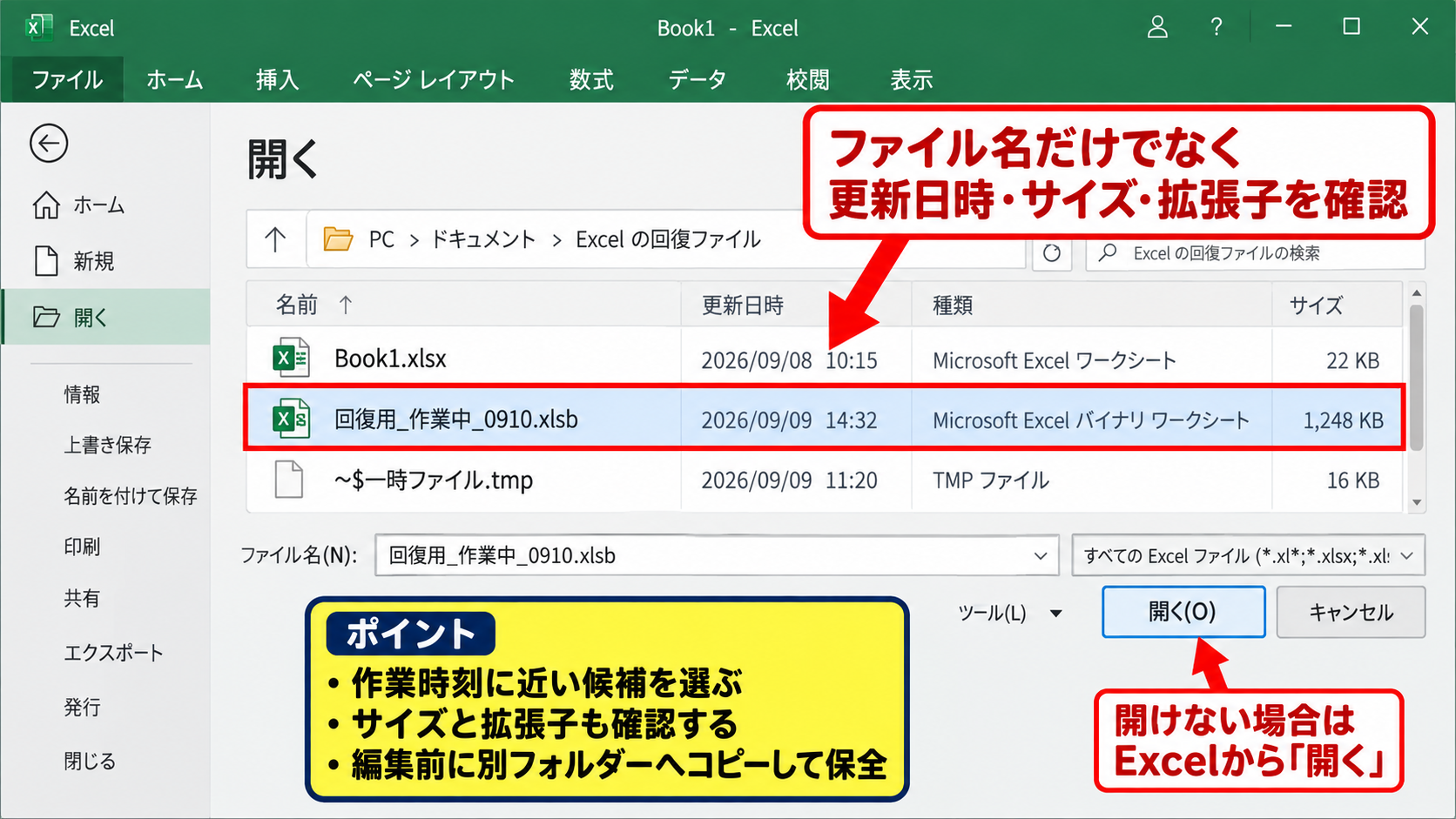Select エクスポート in the sidebar
Image resolution: width=1456 pixels, height=819 pixels.
click(113, 653)
